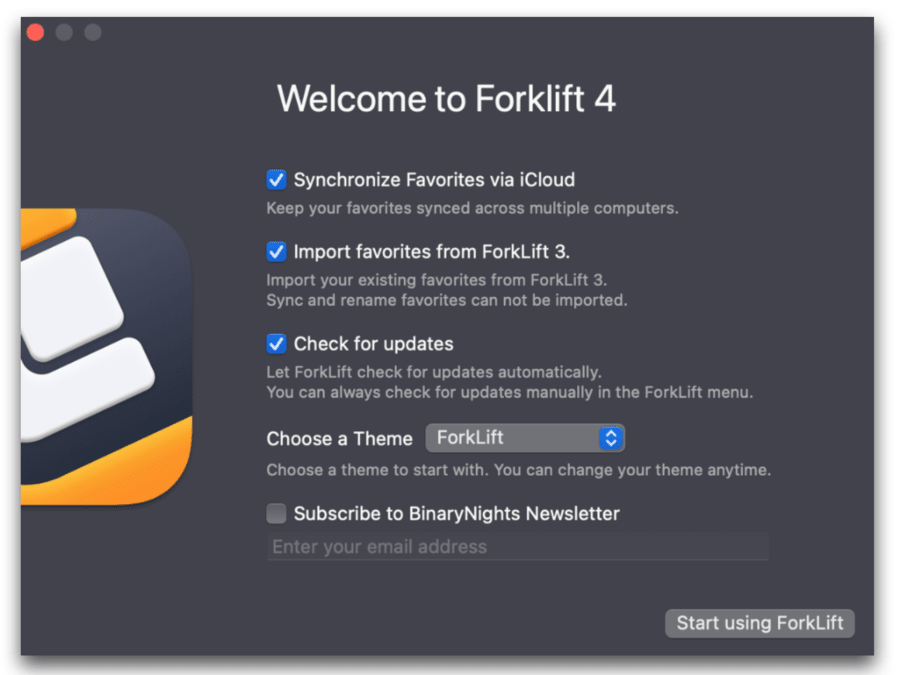
Task: Click the checkmark on the updates checkbox
Action: click(276, 344)
